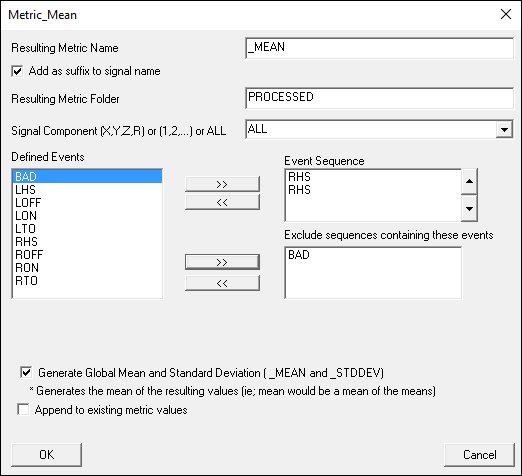The height and width of the screenshot is (476, 522).
Task: Remove event from Event Sequence list
Action: point(222,202)
